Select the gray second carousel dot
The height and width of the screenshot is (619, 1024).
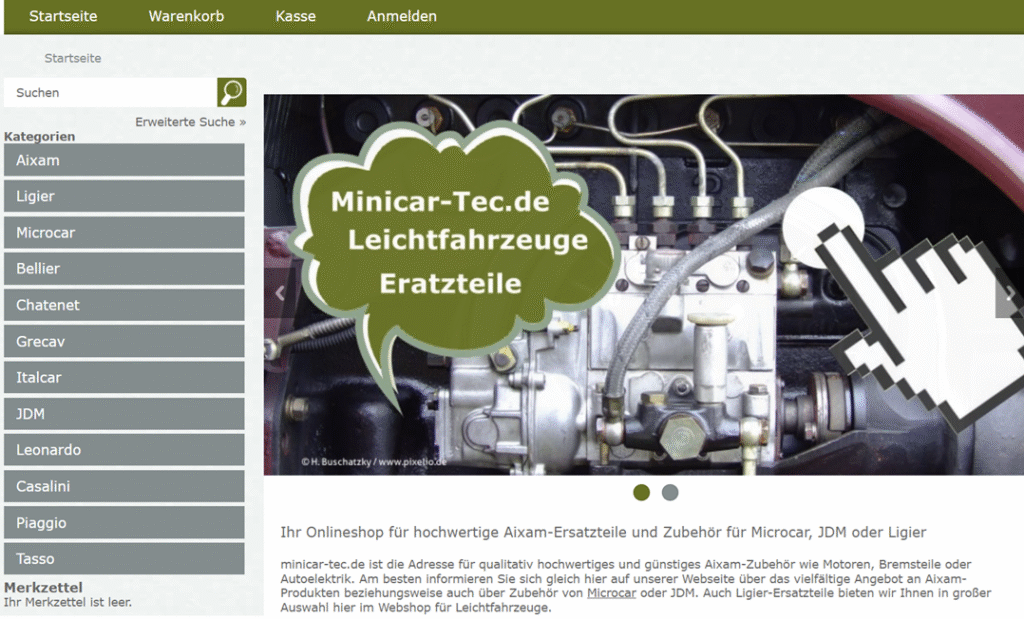tap(669, 492)
